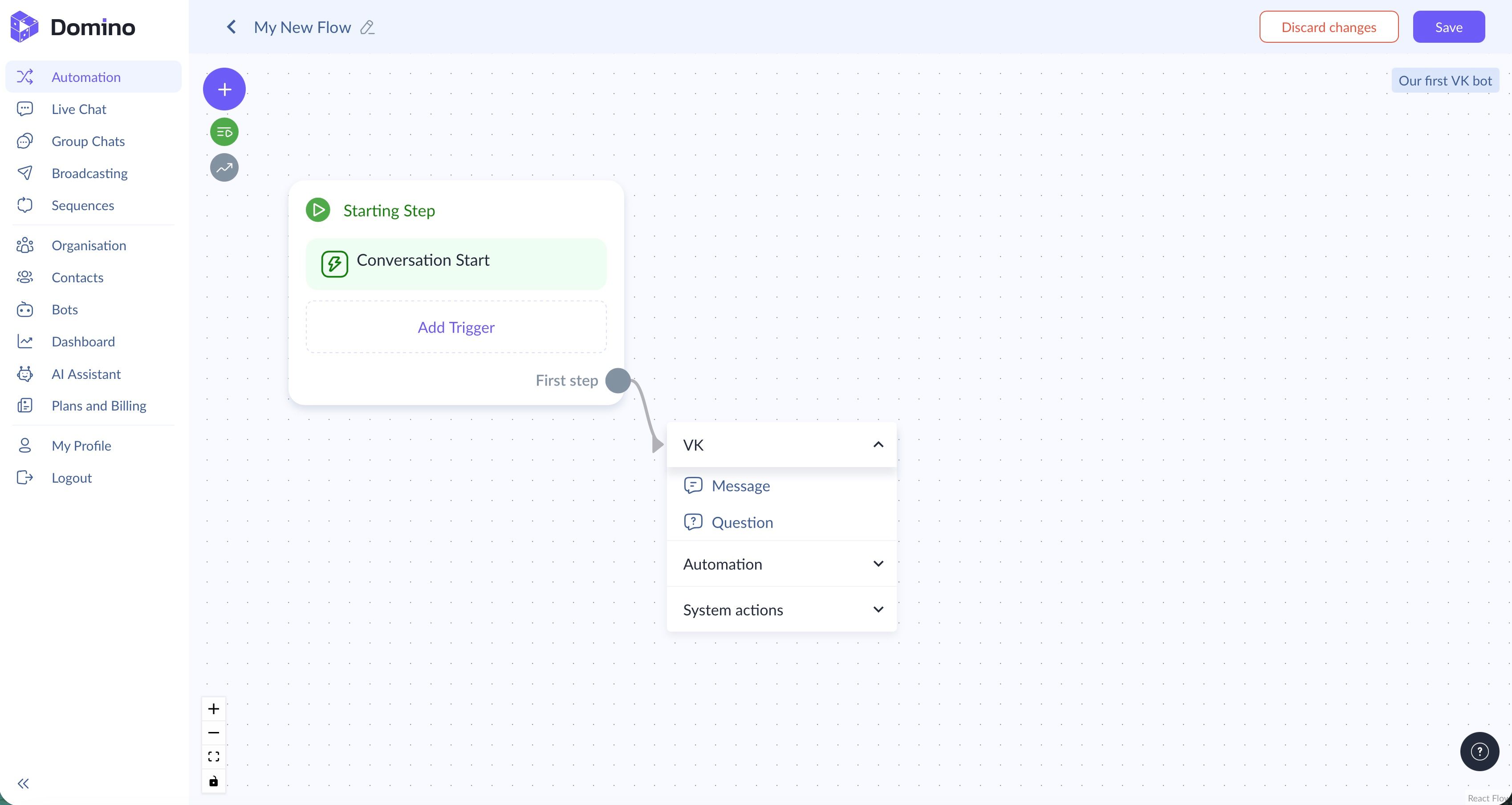The image size is (1512, 805).
Task: Click the Conversation Start trigger icon
Action: coord(334,264)
